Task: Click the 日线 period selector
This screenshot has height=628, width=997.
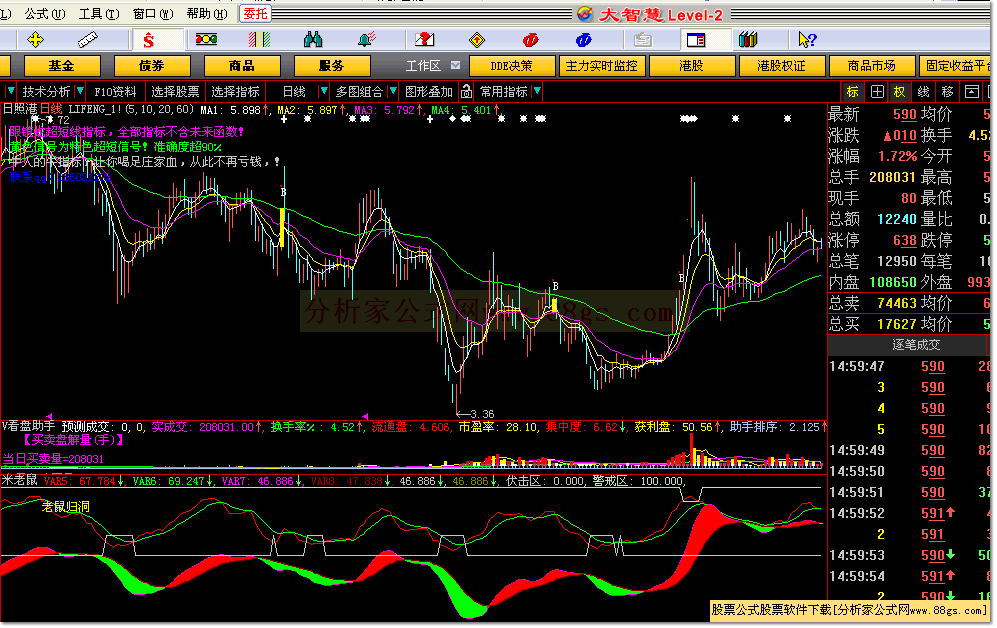Action: click(294, 92)
